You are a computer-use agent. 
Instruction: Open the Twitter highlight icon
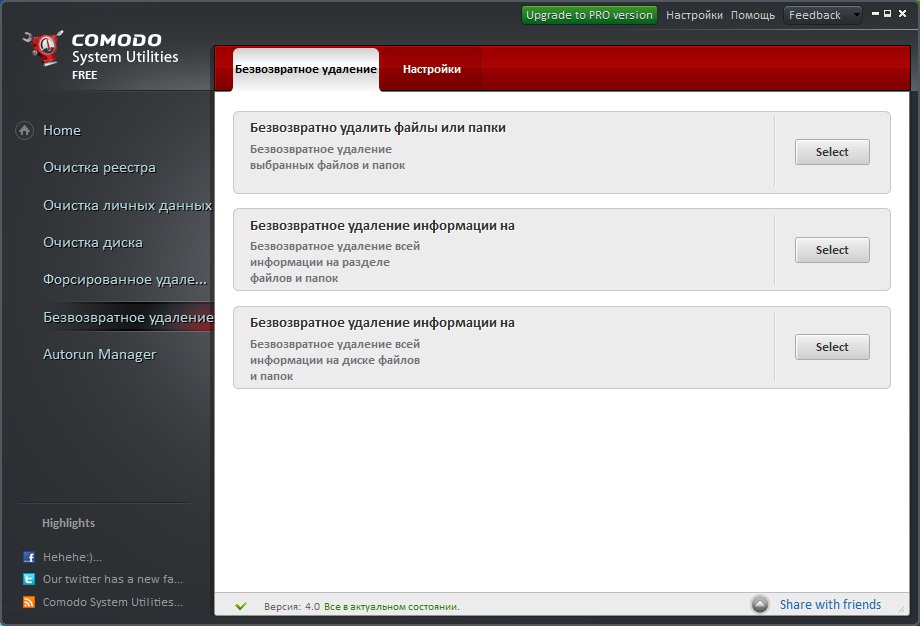tap(29, 579)
